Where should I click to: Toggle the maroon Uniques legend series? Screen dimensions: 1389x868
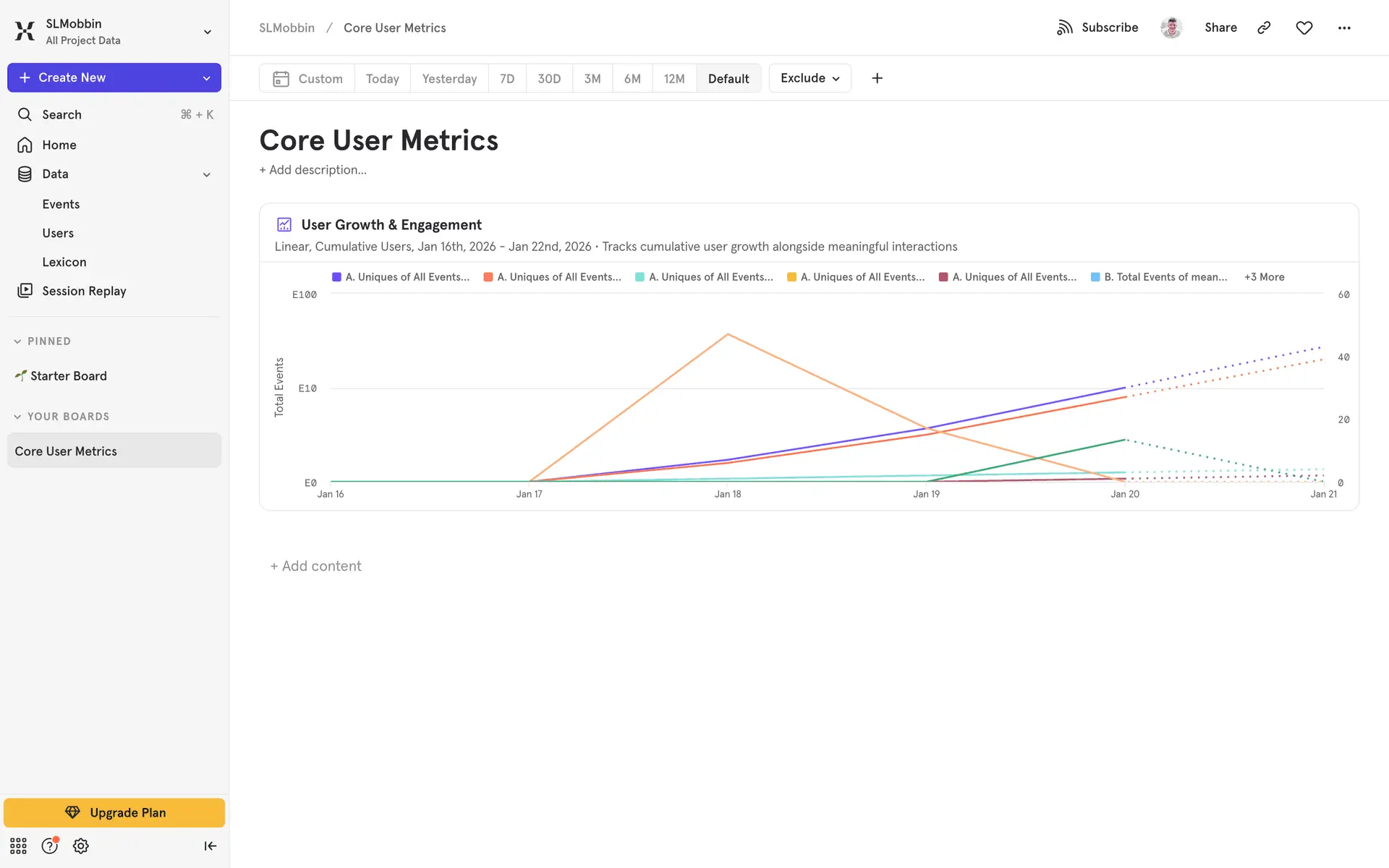coord(1007,277)
